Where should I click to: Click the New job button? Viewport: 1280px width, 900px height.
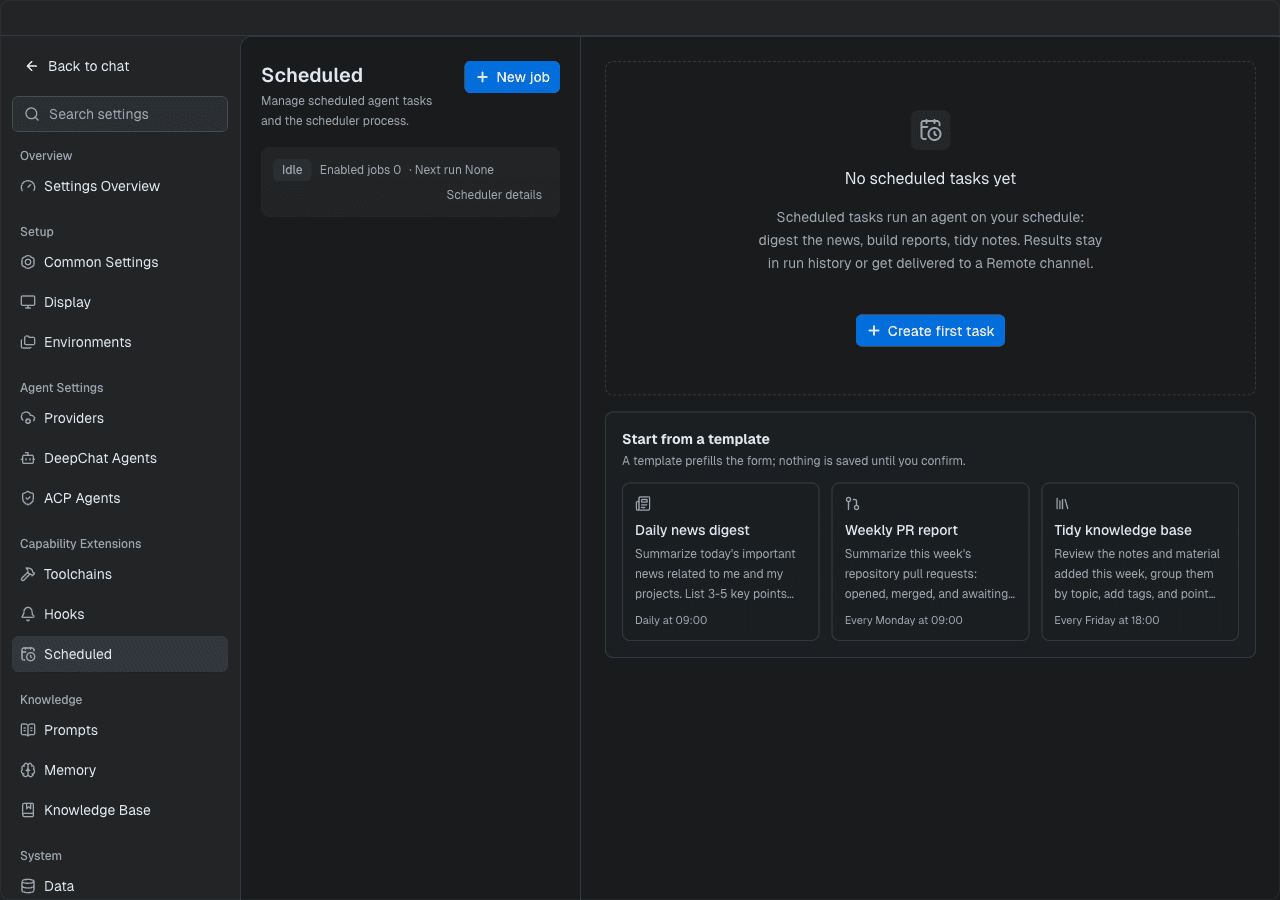512,77
